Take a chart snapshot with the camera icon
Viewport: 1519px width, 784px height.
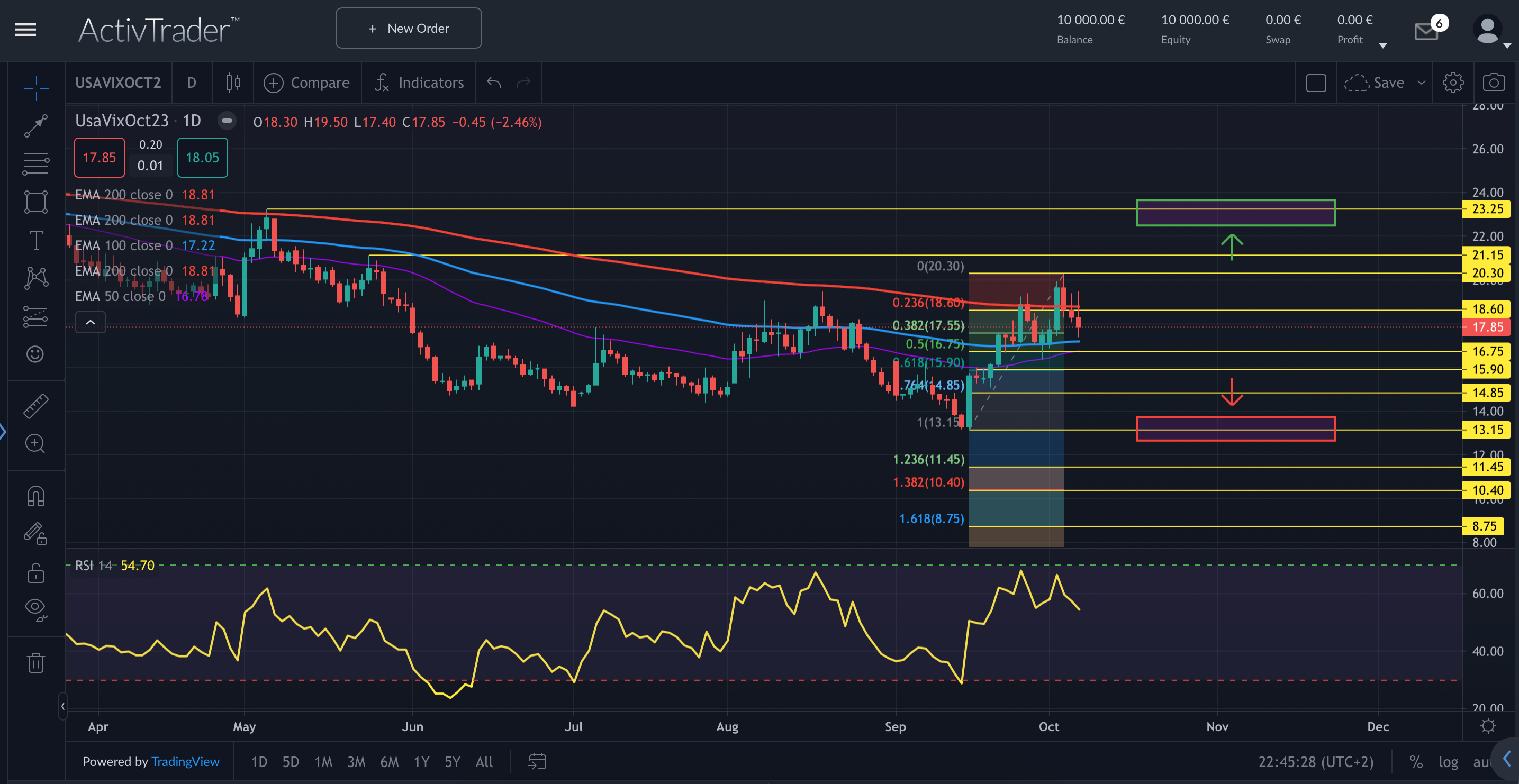coord(1494,83)
